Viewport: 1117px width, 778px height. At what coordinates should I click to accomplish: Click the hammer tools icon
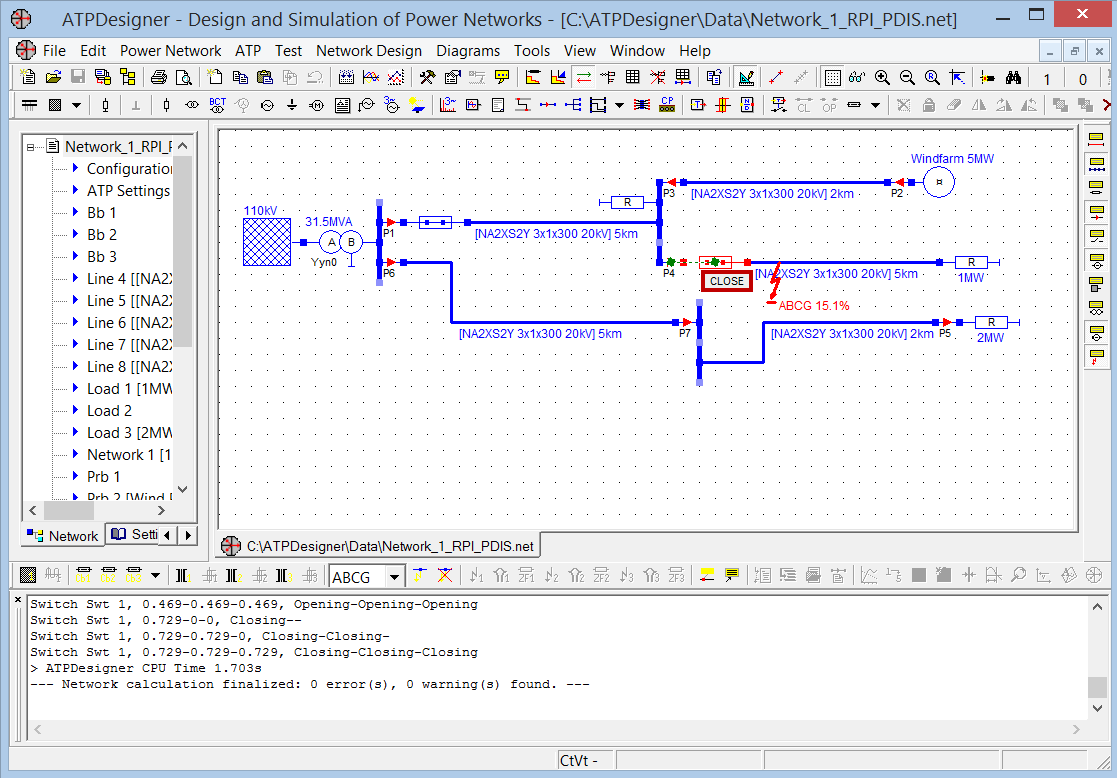click(427, 77)
